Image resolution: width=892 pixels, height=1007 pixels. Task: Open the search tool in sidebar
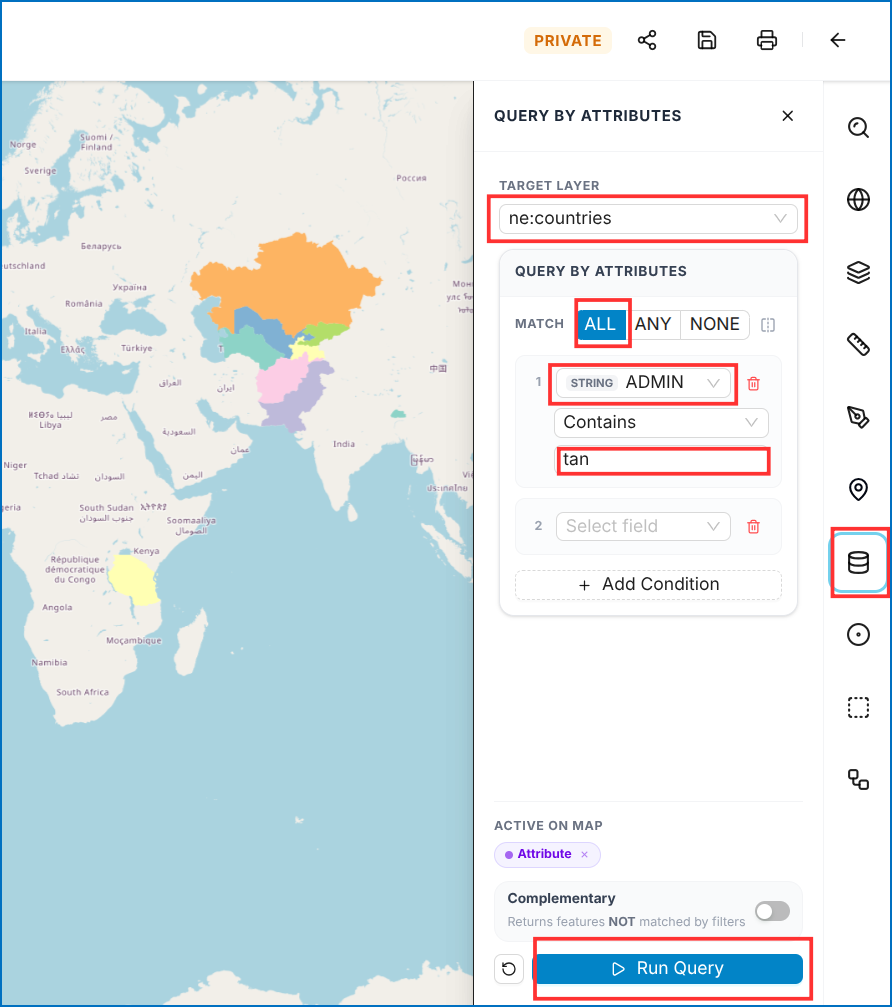[858, 128]
